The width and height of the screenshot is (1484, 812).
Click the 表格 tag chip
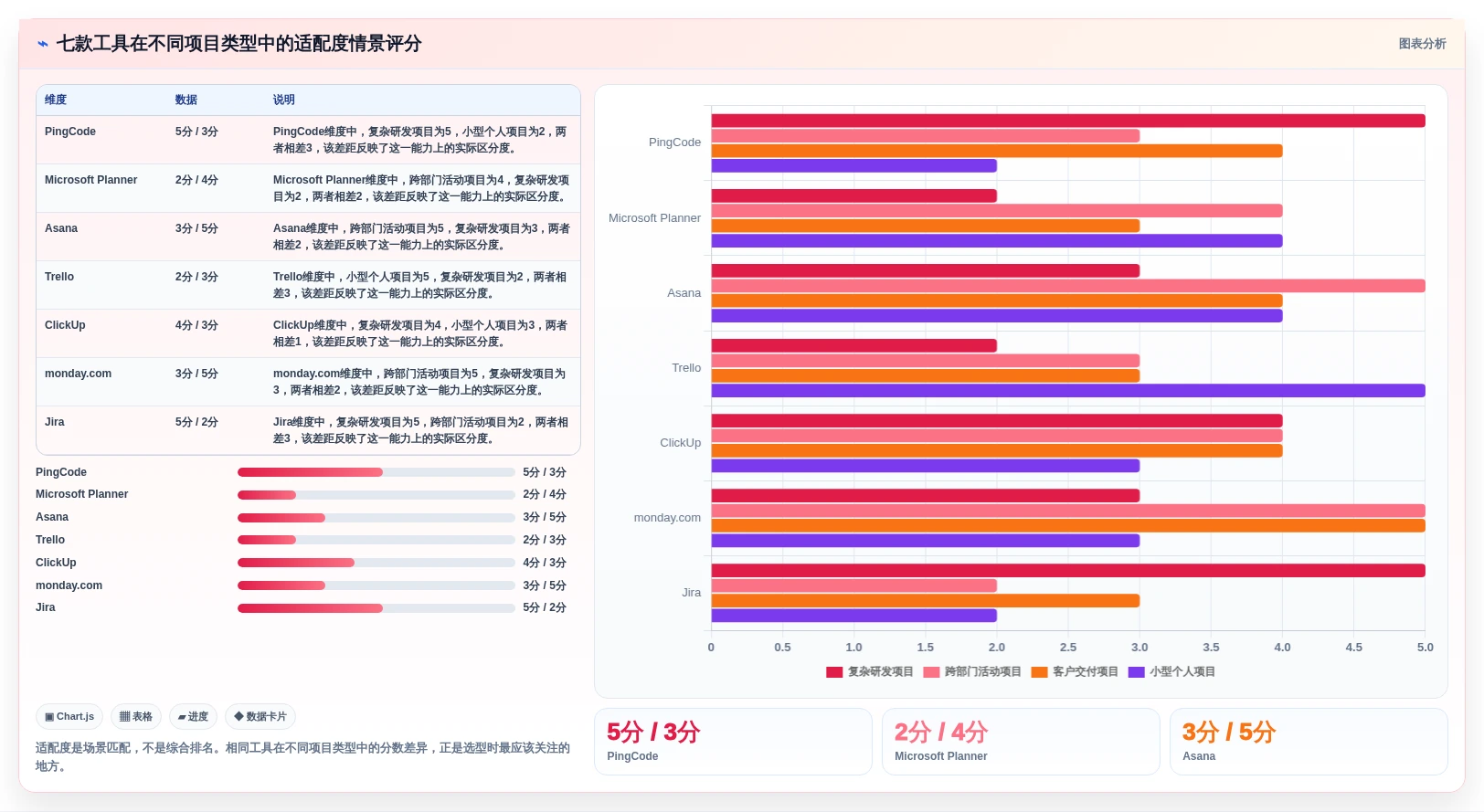pyautogui.click(x=136, y=717)
